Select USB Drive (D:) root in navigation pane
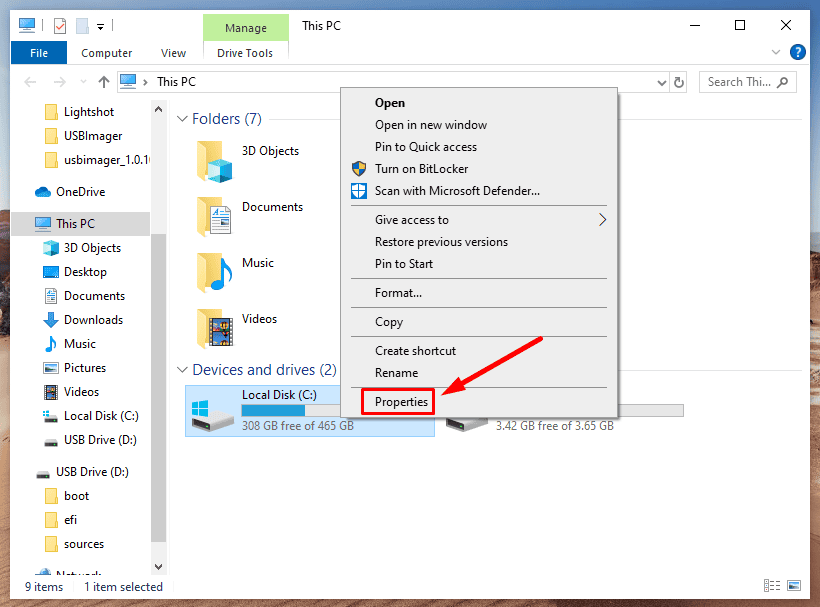820x607 pixels. [x=83, y=472]
